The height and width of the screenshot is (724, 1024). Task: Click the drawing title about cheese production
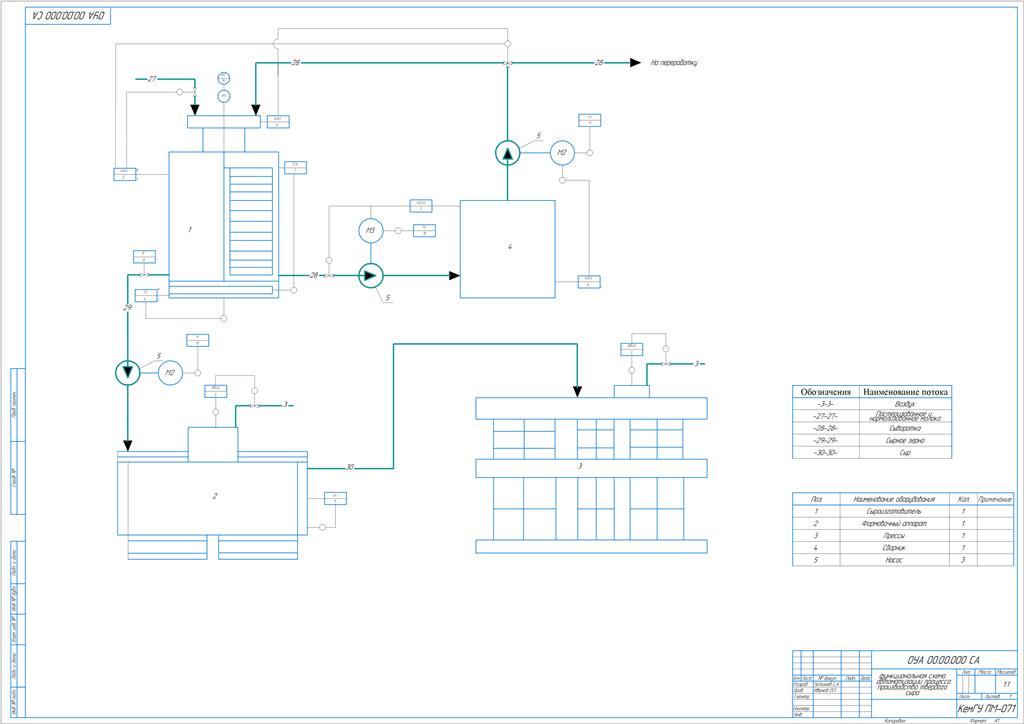click(x=913, y=684)
